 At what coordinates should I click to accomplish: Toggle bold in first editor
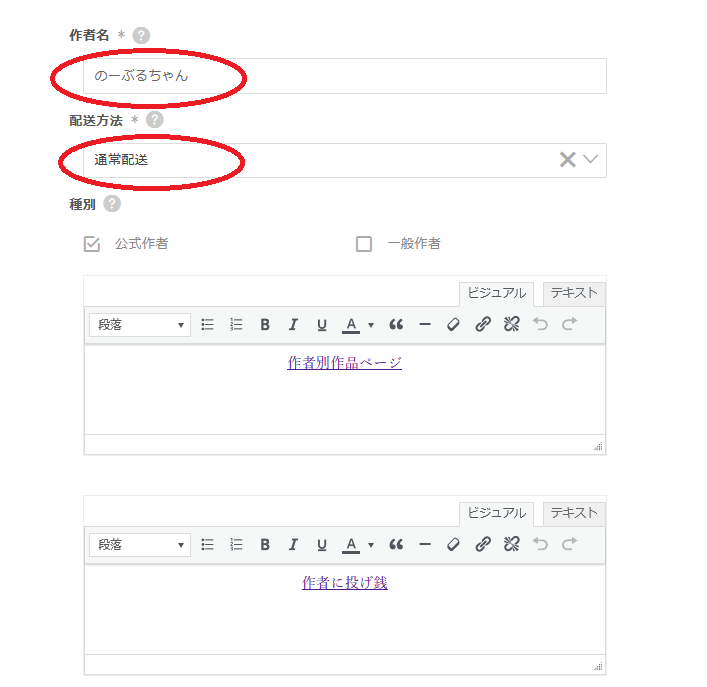tap(265, 325)
